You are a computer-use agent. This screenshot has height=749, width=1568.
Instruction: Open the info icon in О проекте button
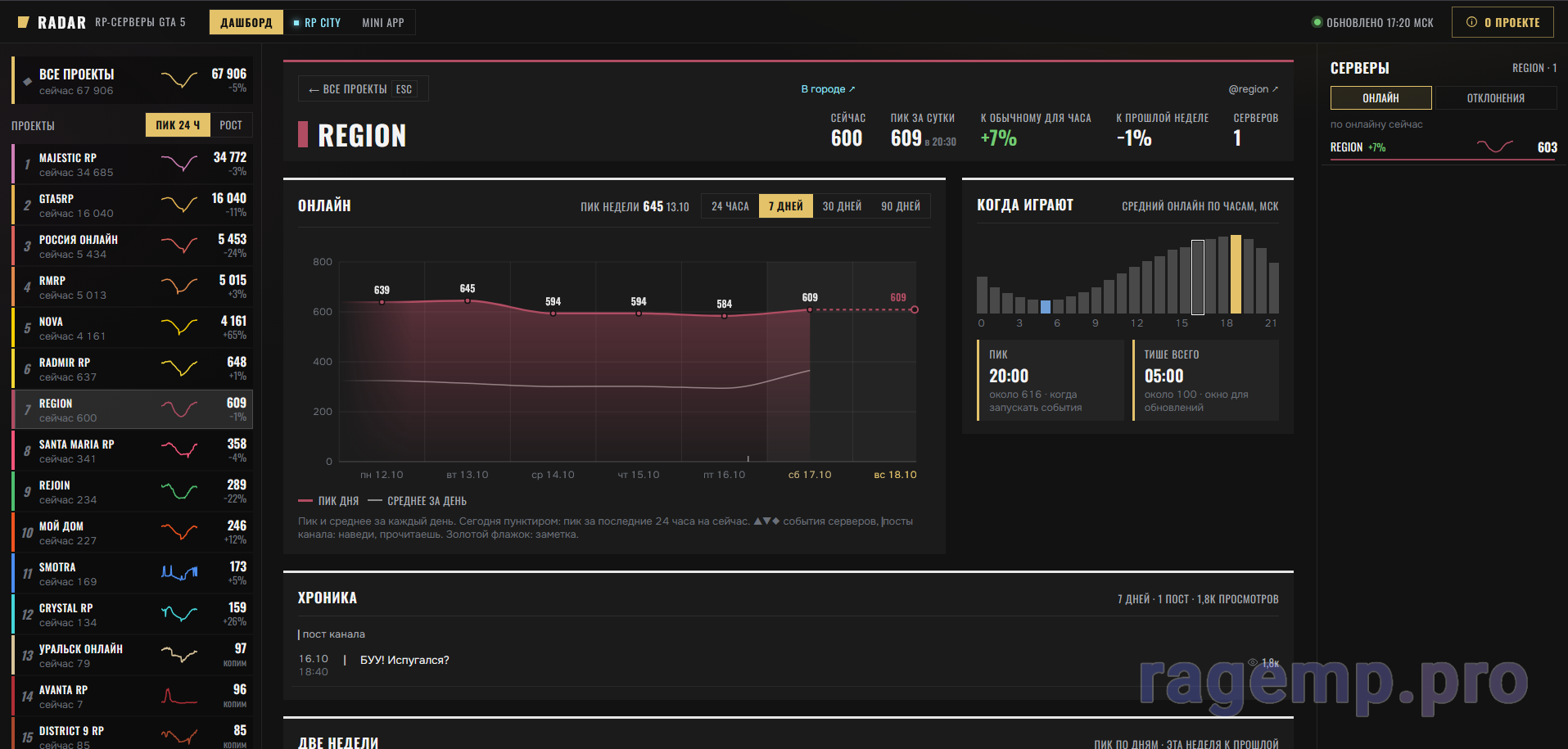(x=1471, y=22)
